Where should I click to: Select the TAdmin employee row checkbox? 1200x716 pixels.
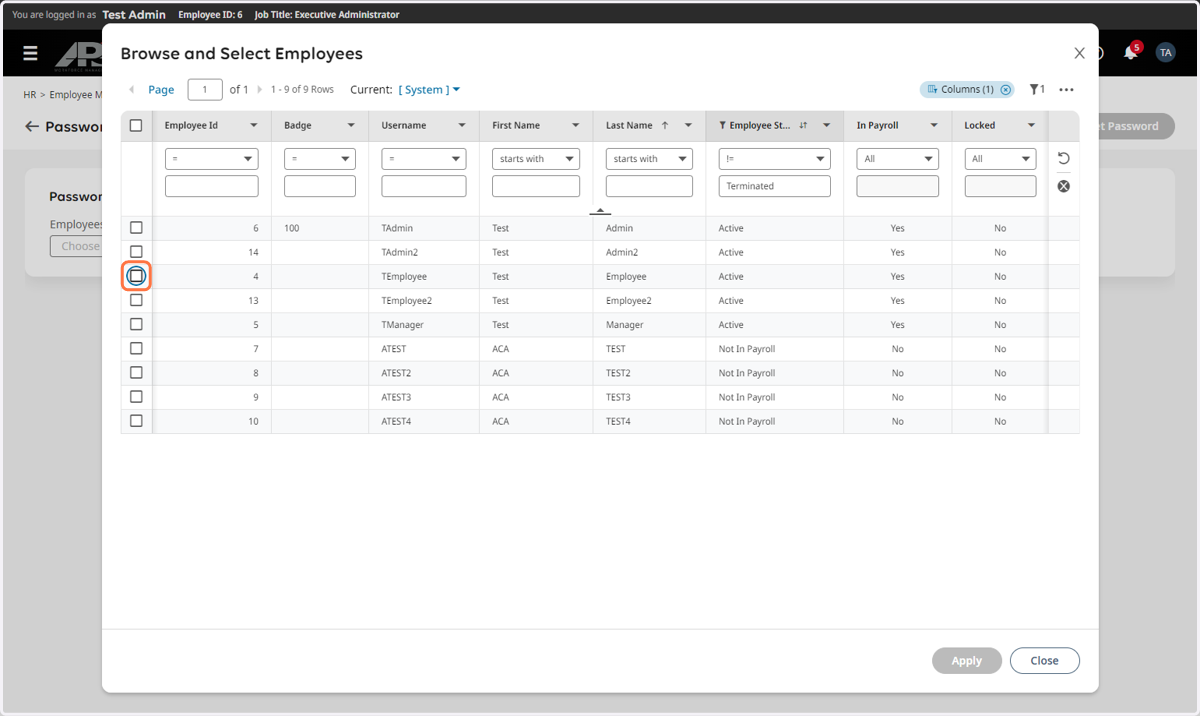tap(136, 228)
